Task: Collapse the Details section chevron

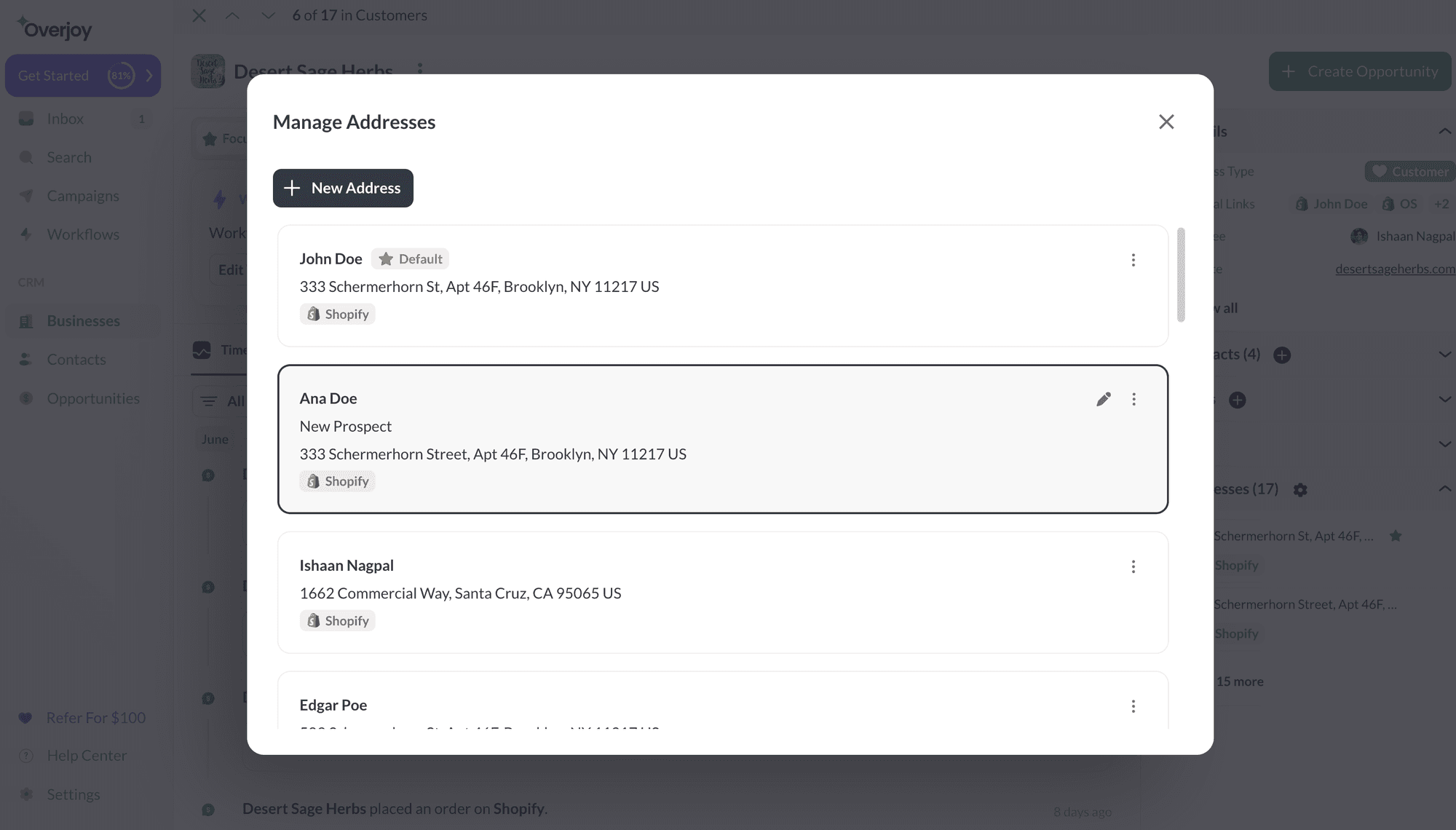Action: pos(1444,131)
